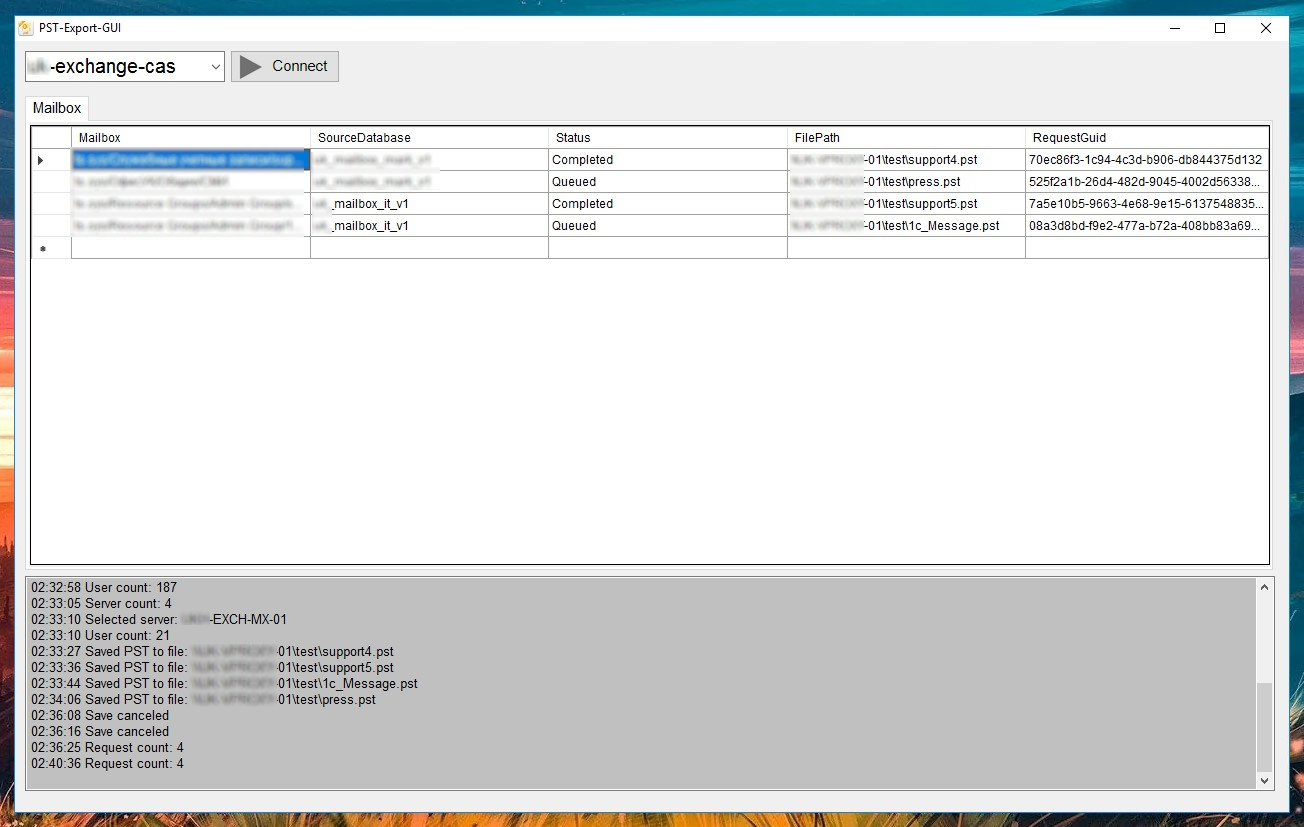Click the log scrollbar down arrow

[x=1265, y=780]
